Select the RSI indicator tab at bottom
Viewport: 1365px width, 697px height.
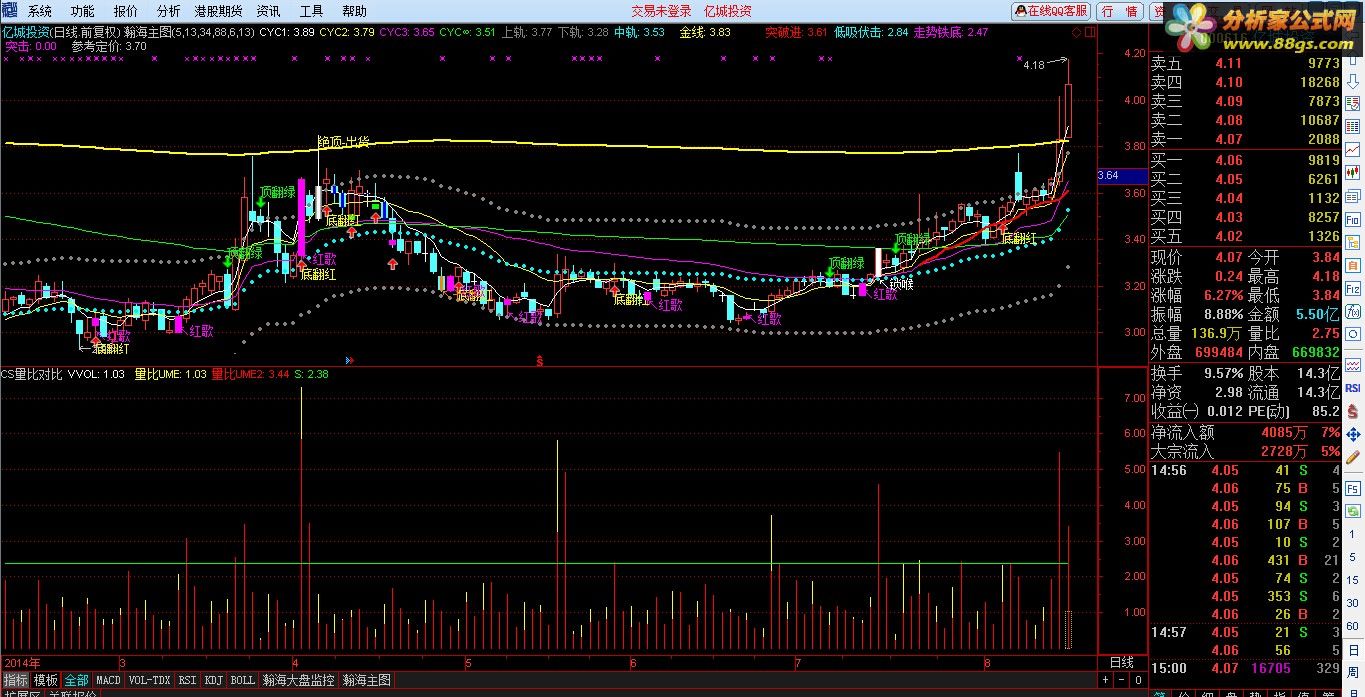(187, 680)
